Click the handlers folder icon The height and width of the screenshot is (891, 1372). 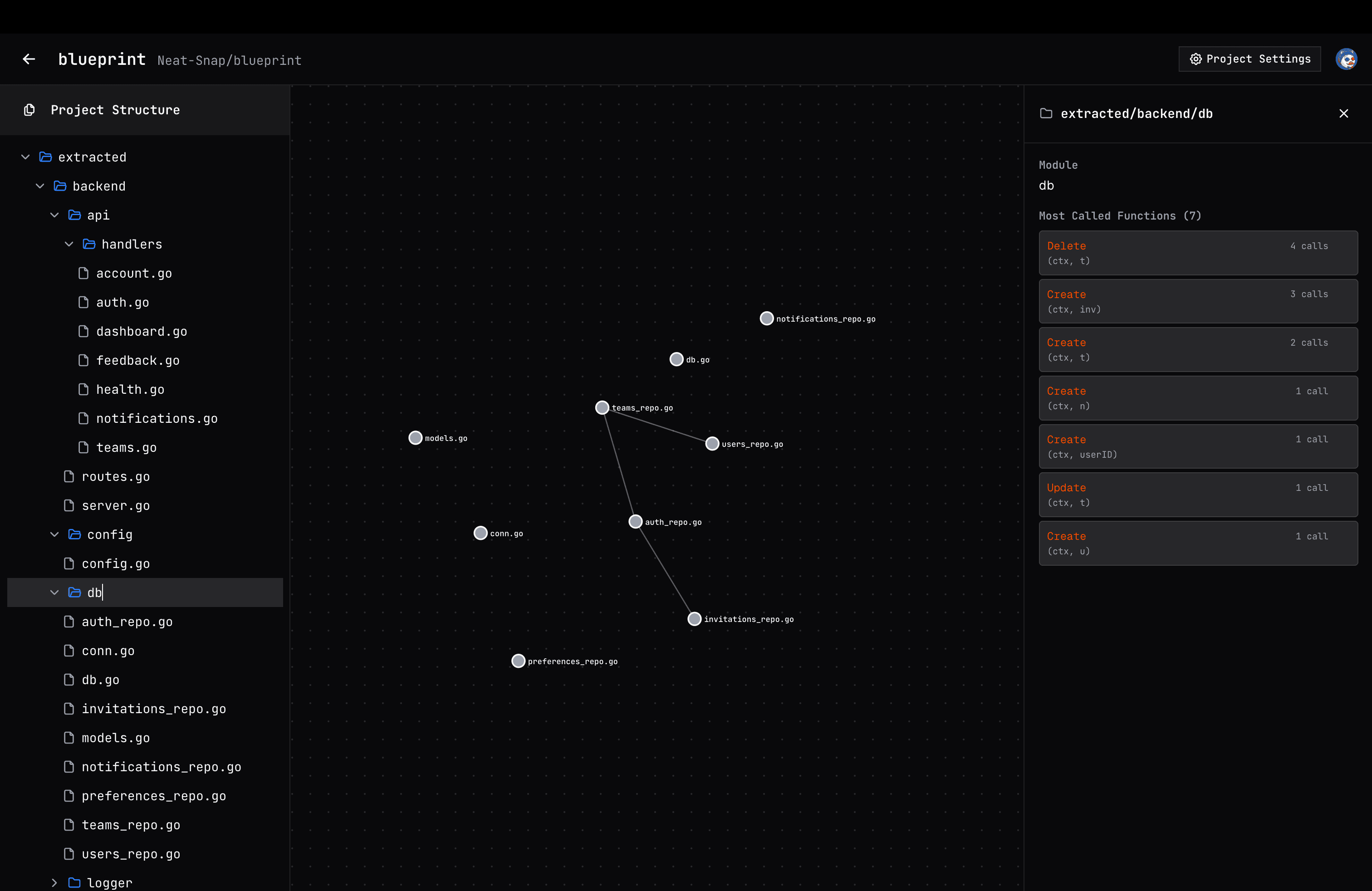coord(89,244)
